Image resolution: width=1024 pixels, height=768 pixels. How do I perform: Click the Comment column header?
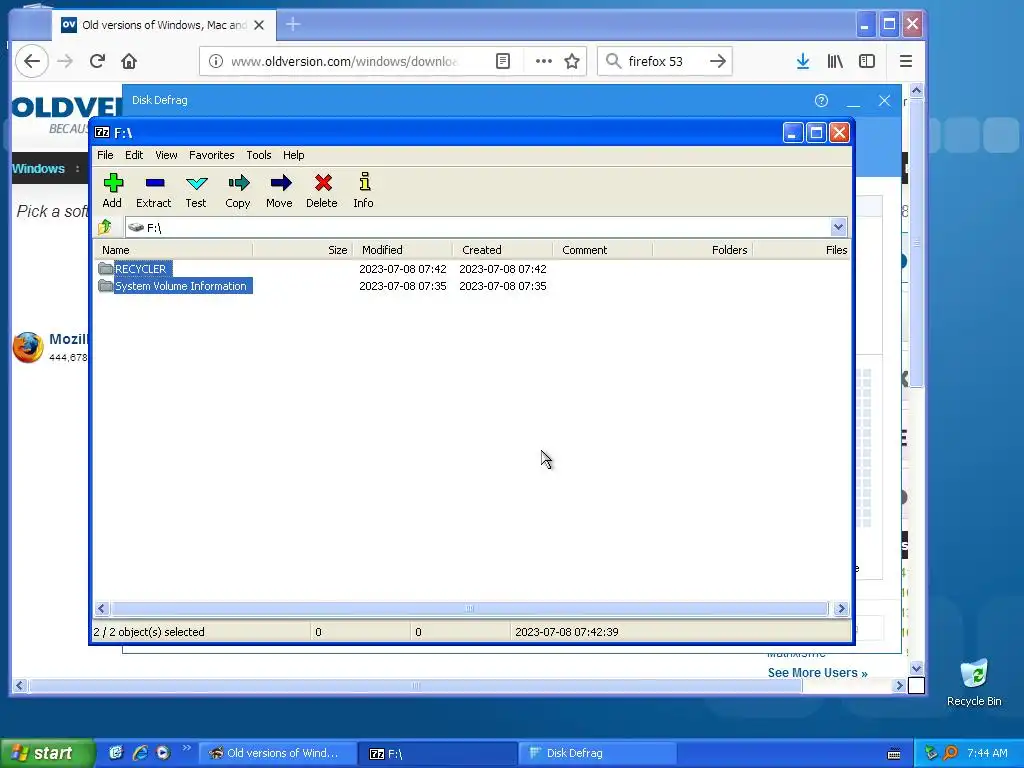602,250
